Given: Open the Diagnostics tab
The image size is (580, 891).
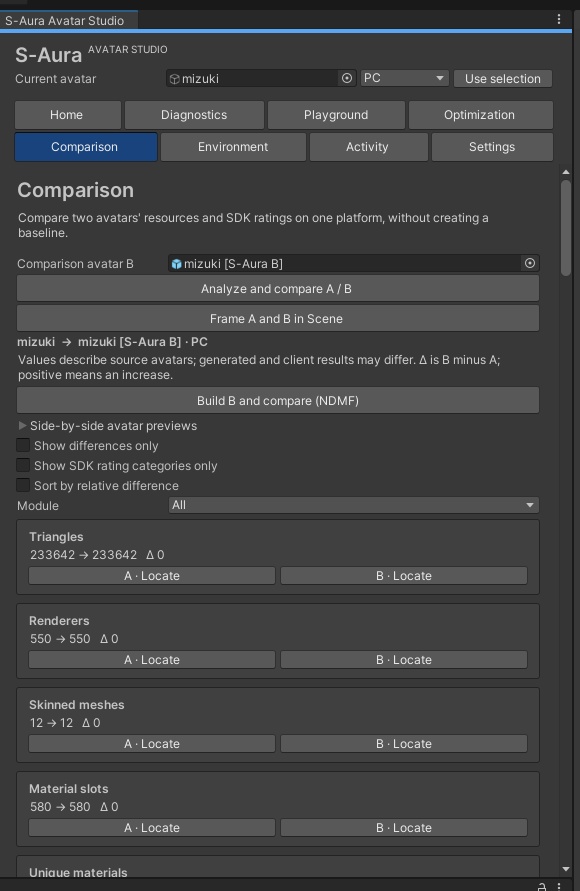Looking at the screenshot, I should pos(194,115).
